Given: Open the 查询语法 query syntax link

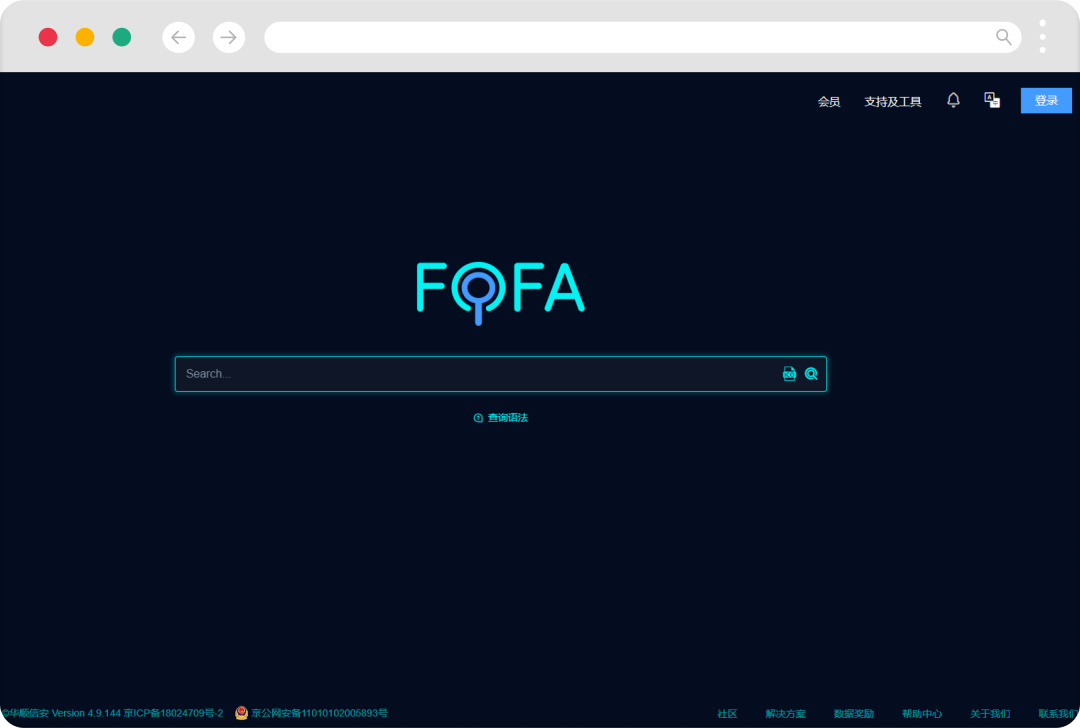Looking at the screenshot, I should [x=501, y=417].
